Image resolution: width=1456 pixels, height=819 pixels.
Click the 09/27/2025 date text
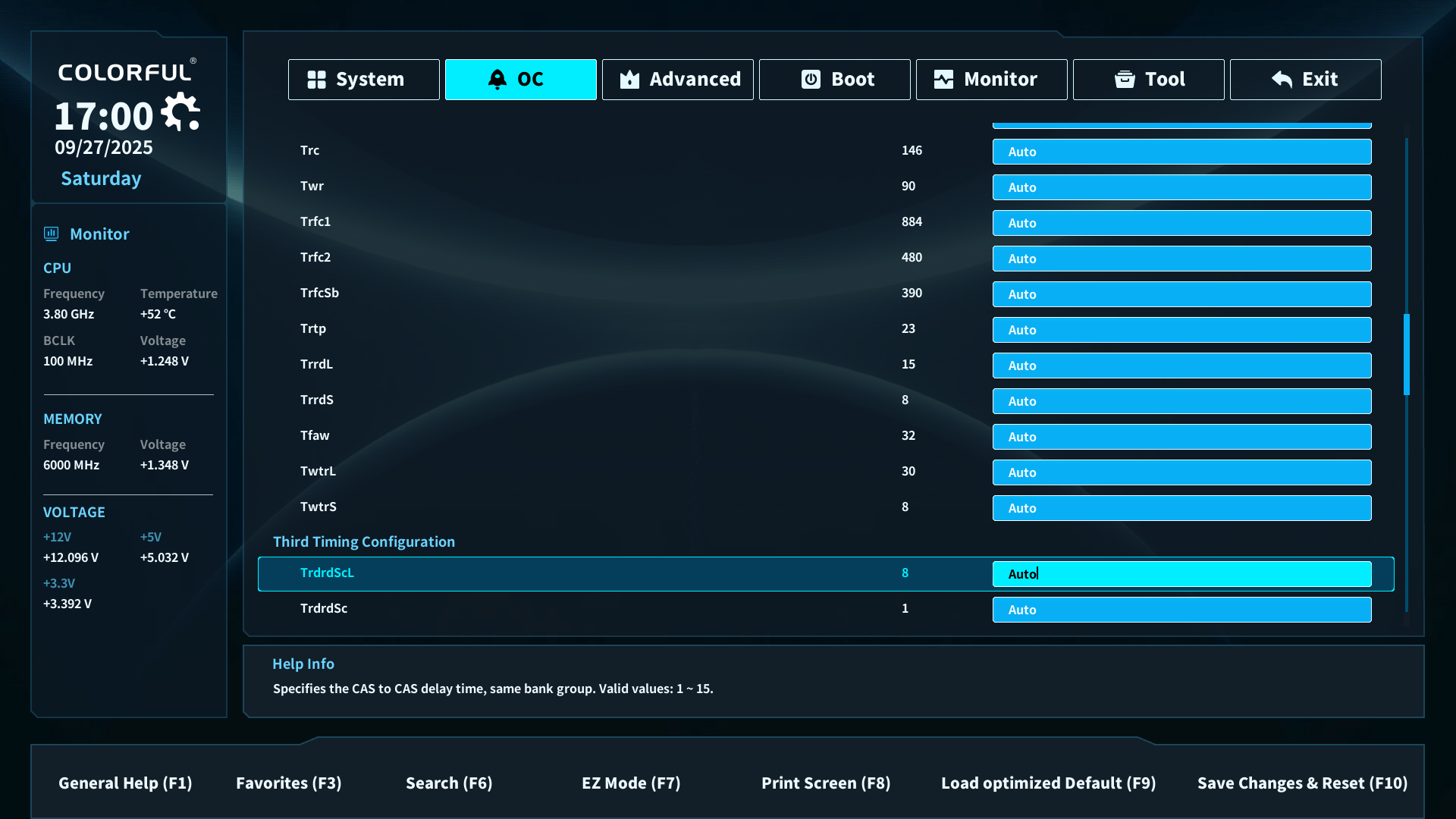click(x=104, y=147)
